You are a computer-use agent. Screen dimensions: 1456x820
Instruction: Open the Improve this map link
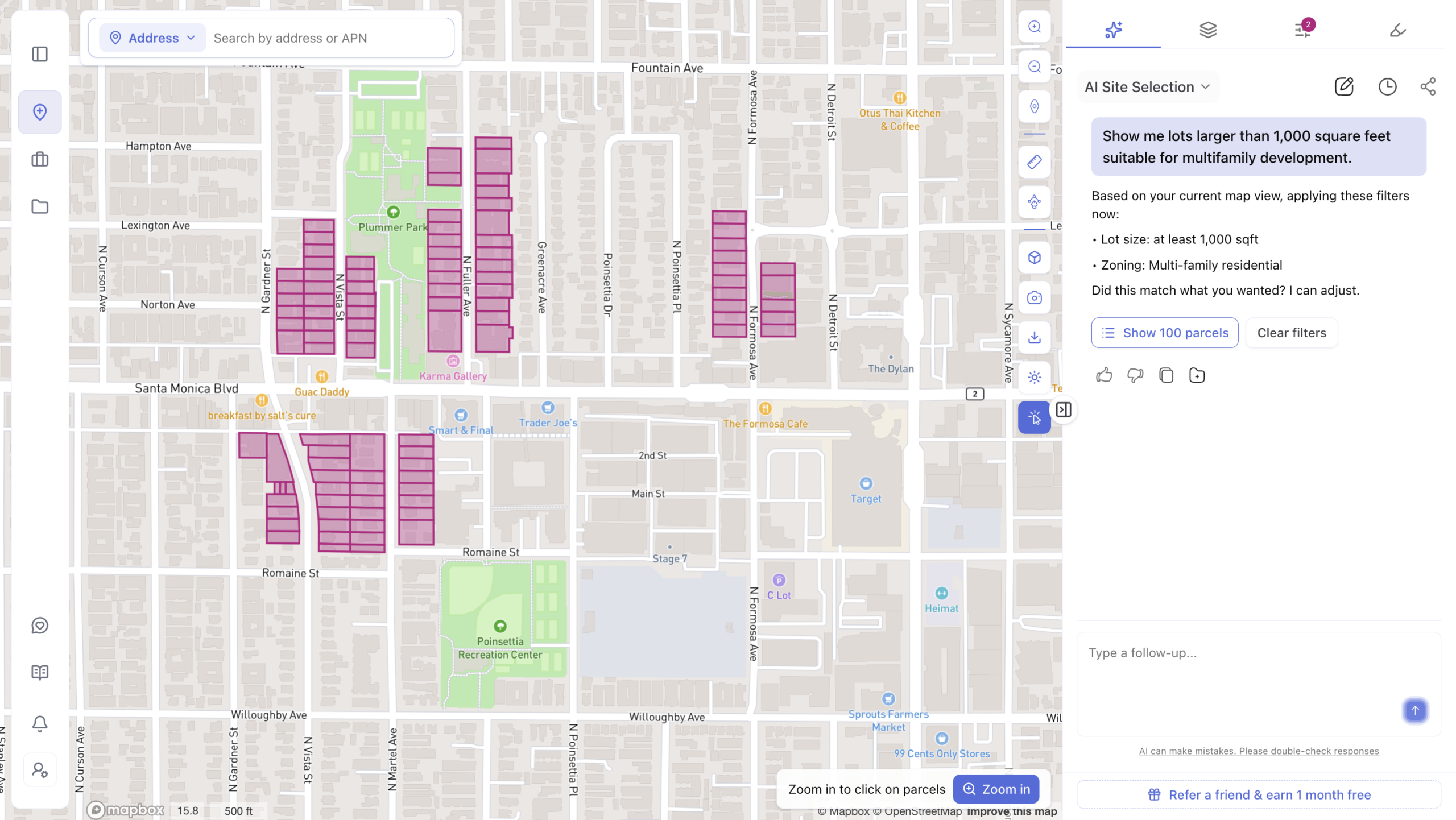point(1012,812)
